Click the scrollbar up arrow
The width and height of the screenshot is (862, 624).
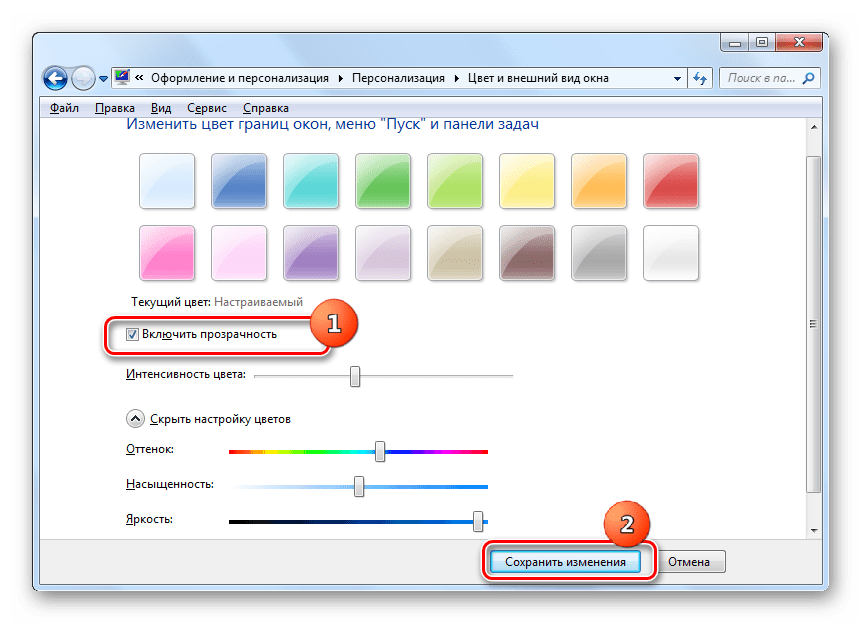[x=814, y=127]
